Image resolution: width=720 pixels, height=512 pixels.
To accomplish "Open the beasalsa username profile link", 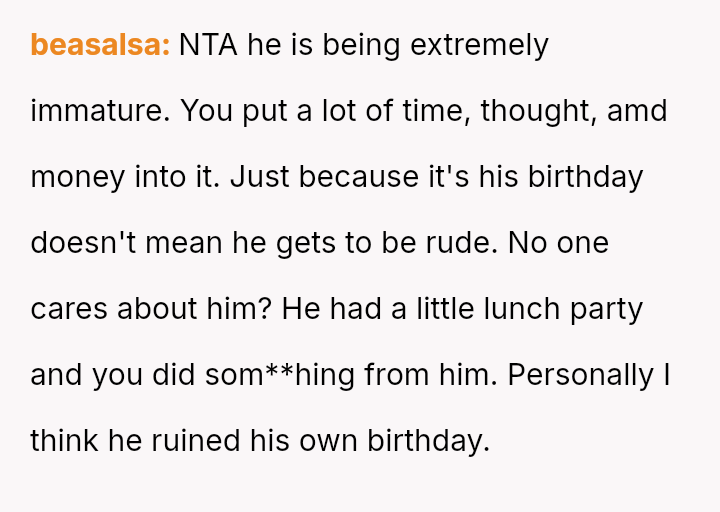I will [x=100, y=45].
